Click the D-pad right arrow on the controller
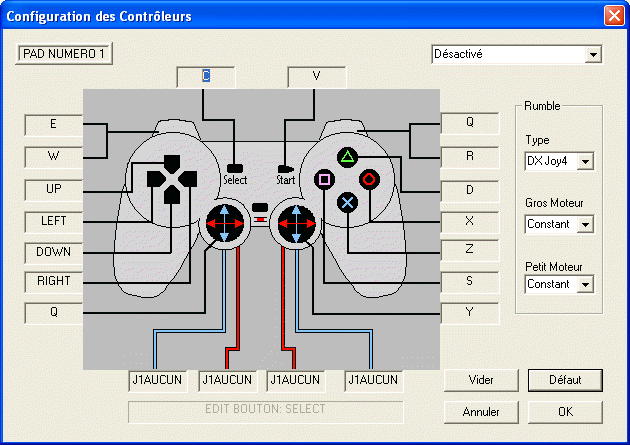The image size is (630, 445). pyautogui.click(x=188, y=179)
